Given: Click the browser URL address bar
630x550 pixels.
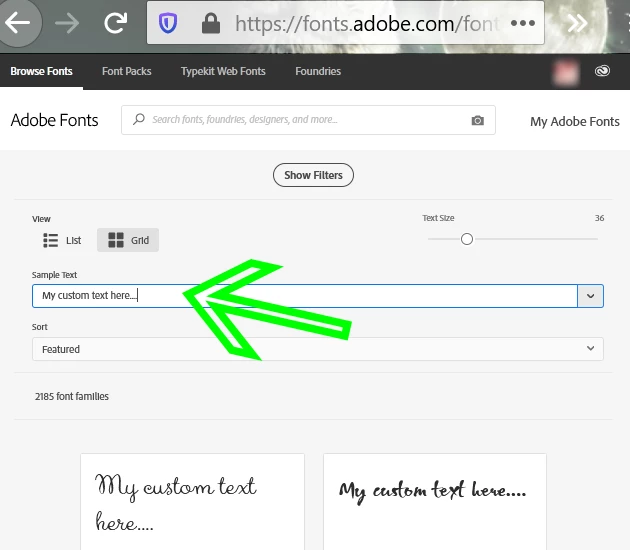Looking at the screenshot, I should click(346, 23).
